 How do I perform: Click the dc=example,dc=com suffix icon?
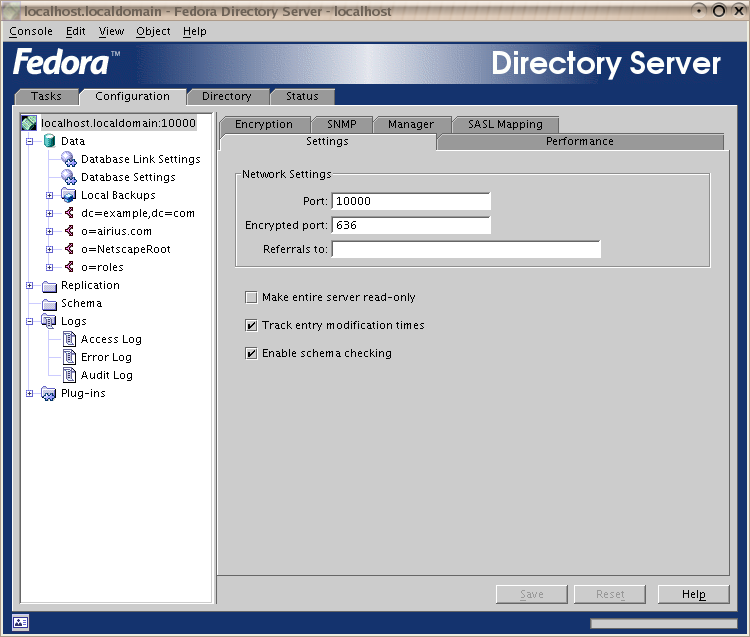tap(69, 213)
